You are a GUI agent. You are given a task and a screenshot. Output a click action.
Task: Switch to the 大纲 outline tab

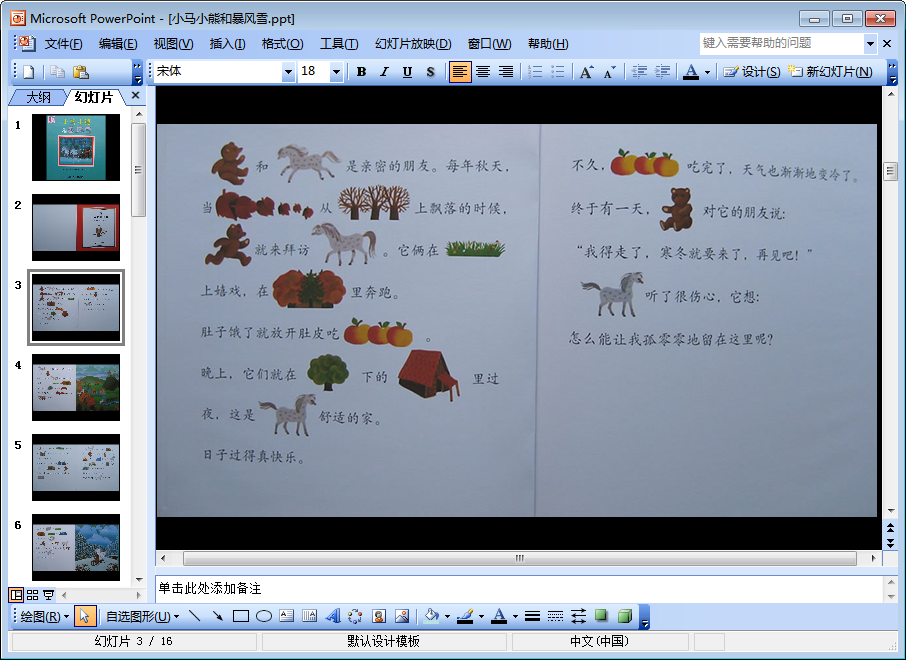(x=38, y=98)
